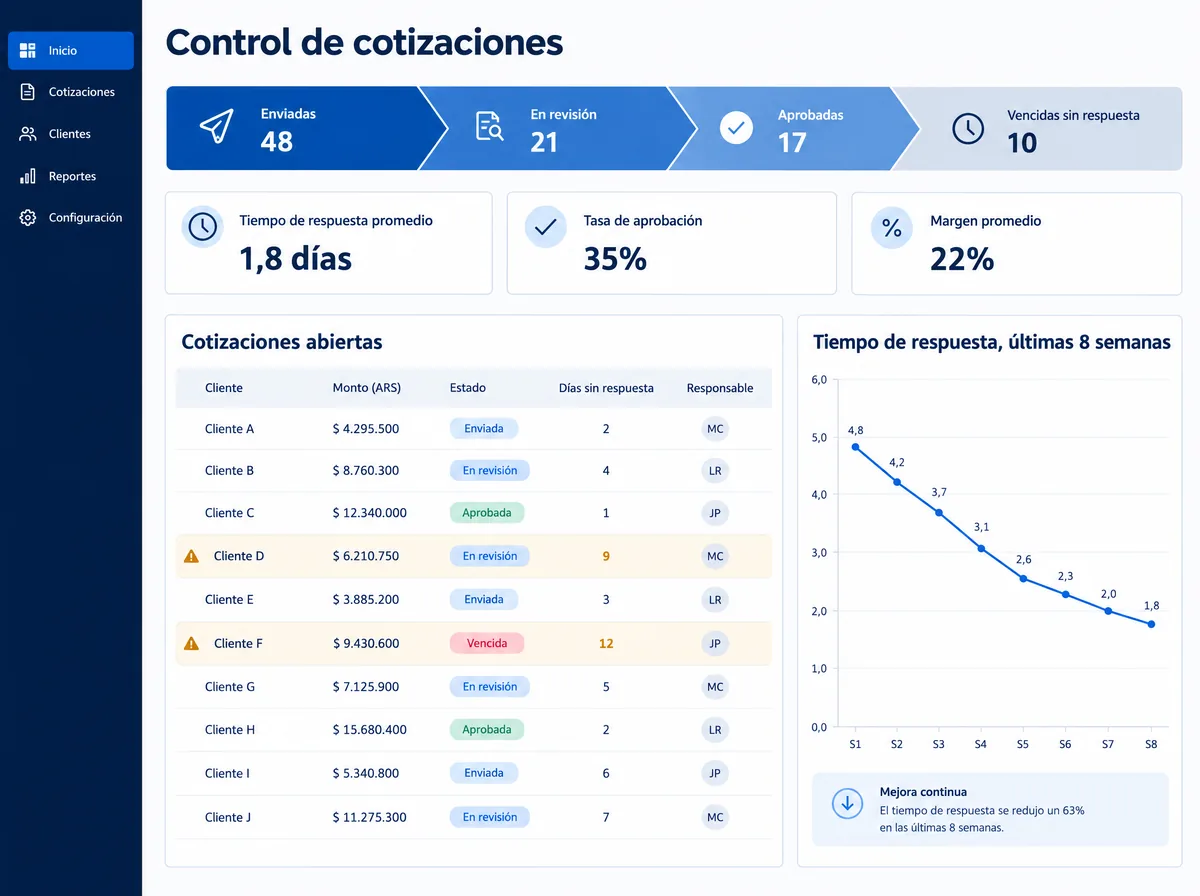Open the Clientes section
The height and width of the screenshot is (896, 1200).
71,134
